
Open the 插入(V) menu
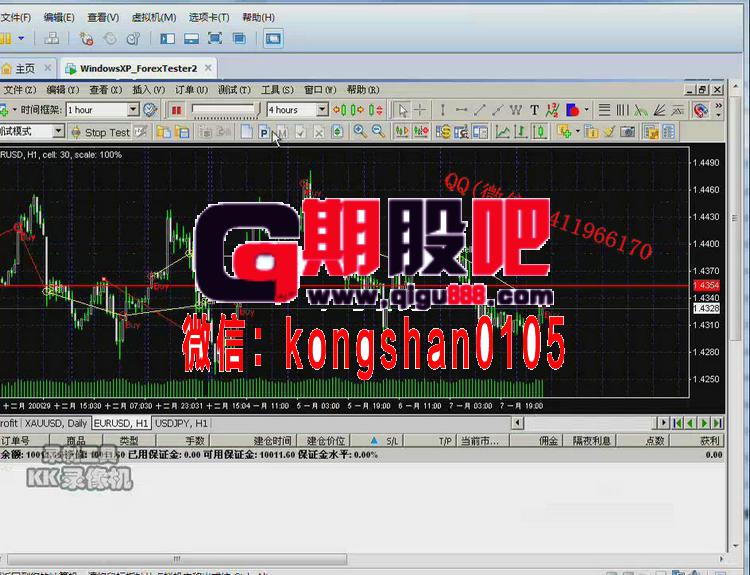point(149,90)
